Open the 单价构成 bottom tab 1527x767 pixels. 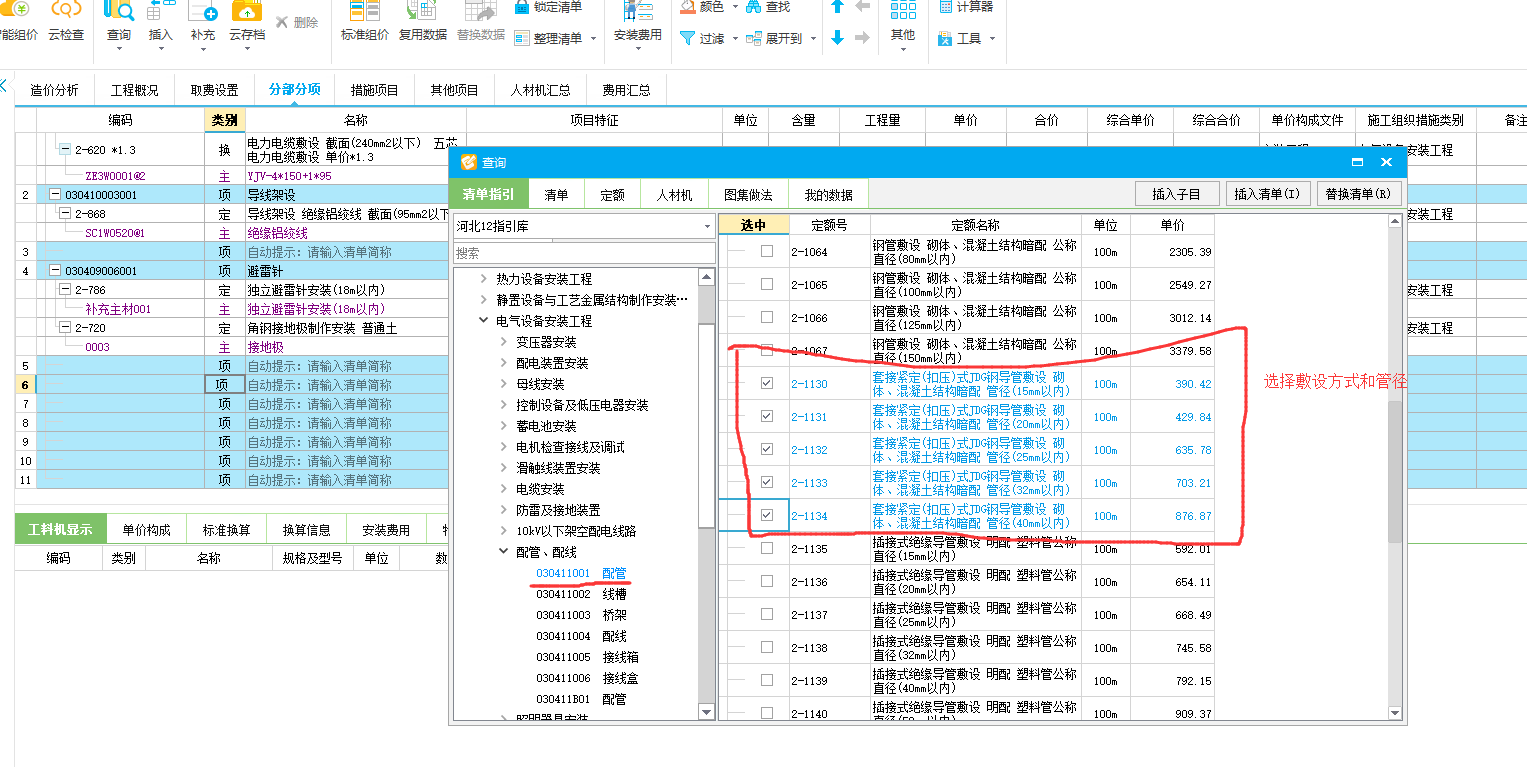point(147,530)
